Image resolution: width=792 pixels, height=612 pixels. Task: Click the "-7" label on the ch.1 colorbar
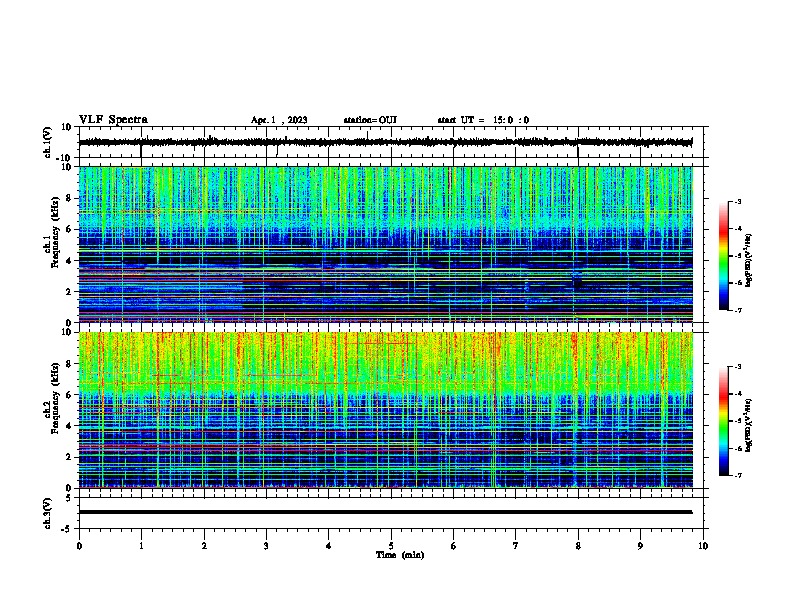pyautogui.click(x=737, y=310)
